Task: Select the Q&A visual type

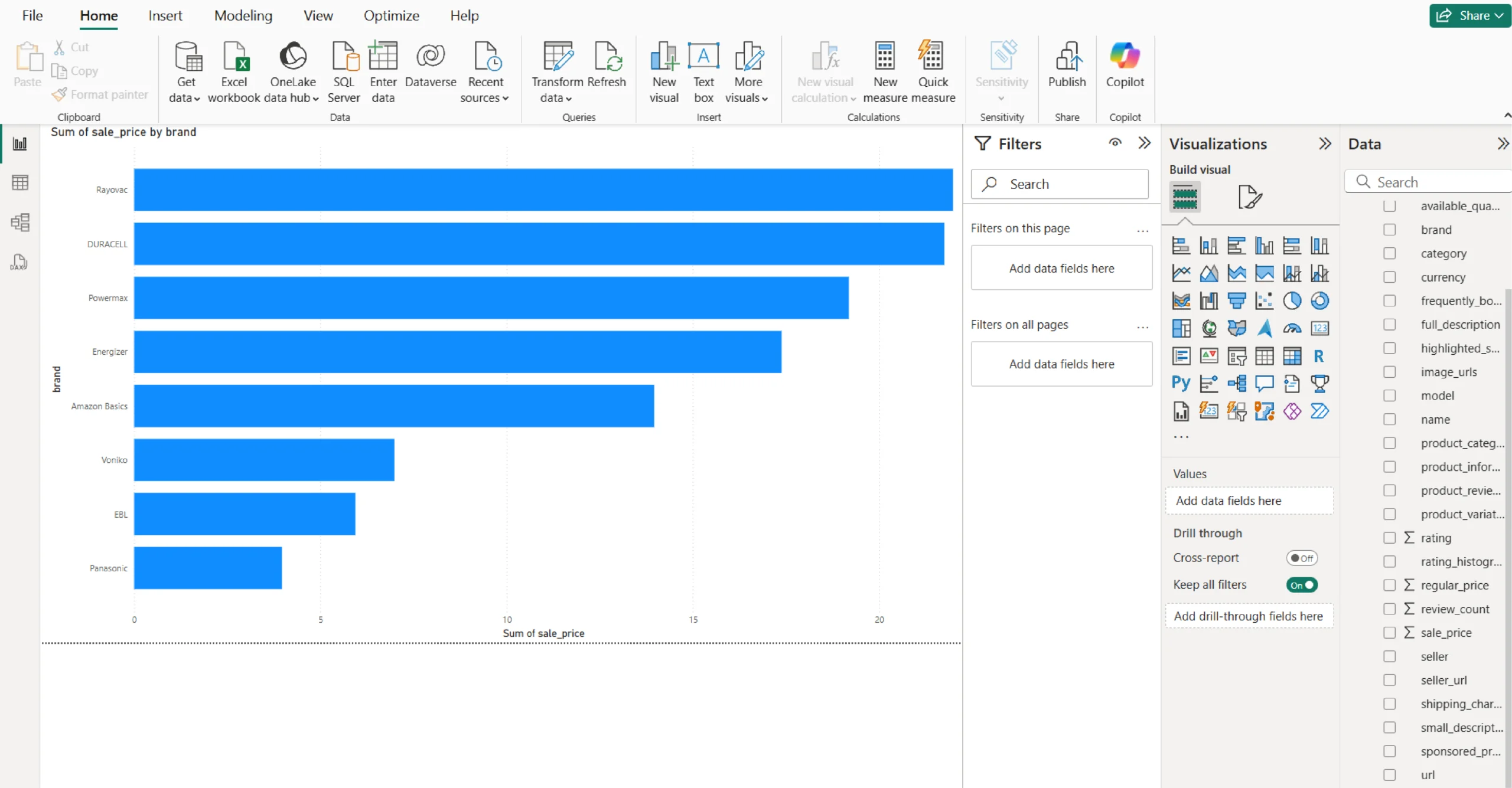Action: pyautogui.click(x=1264, y=384)
